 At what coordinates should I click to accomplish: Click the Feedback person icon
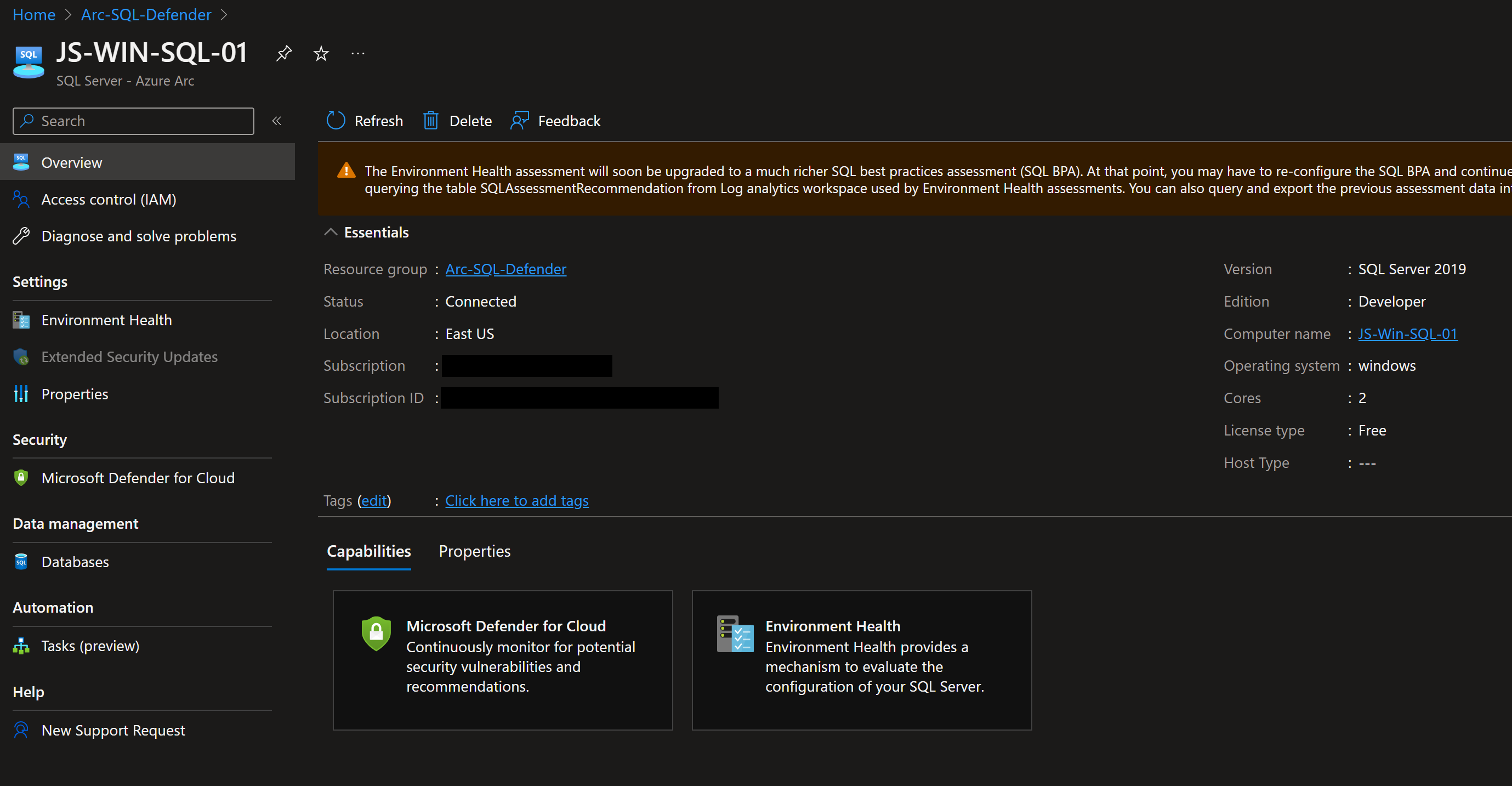coord(520,121)
